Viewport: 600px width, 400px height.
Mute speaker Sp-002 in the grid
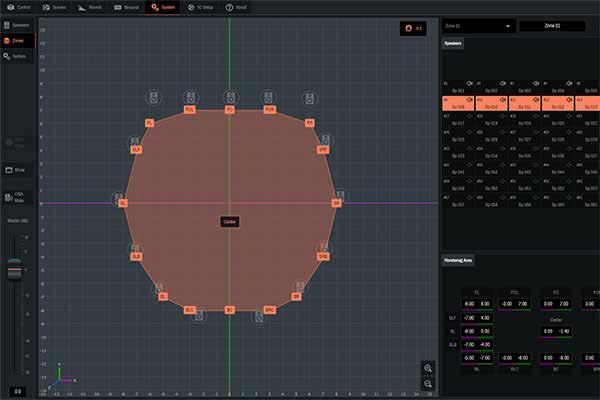(503, 83)
